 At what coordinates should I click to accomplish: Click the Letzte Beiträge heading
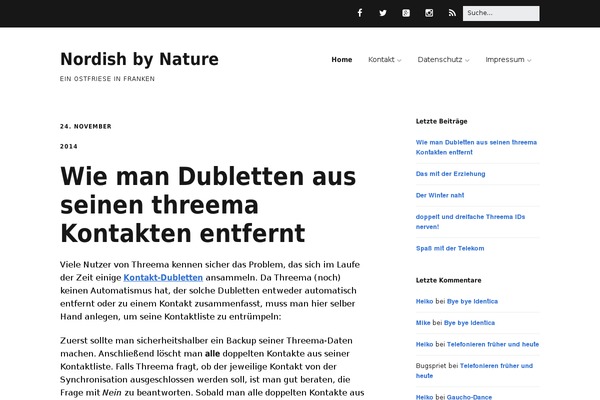(442, 121)
